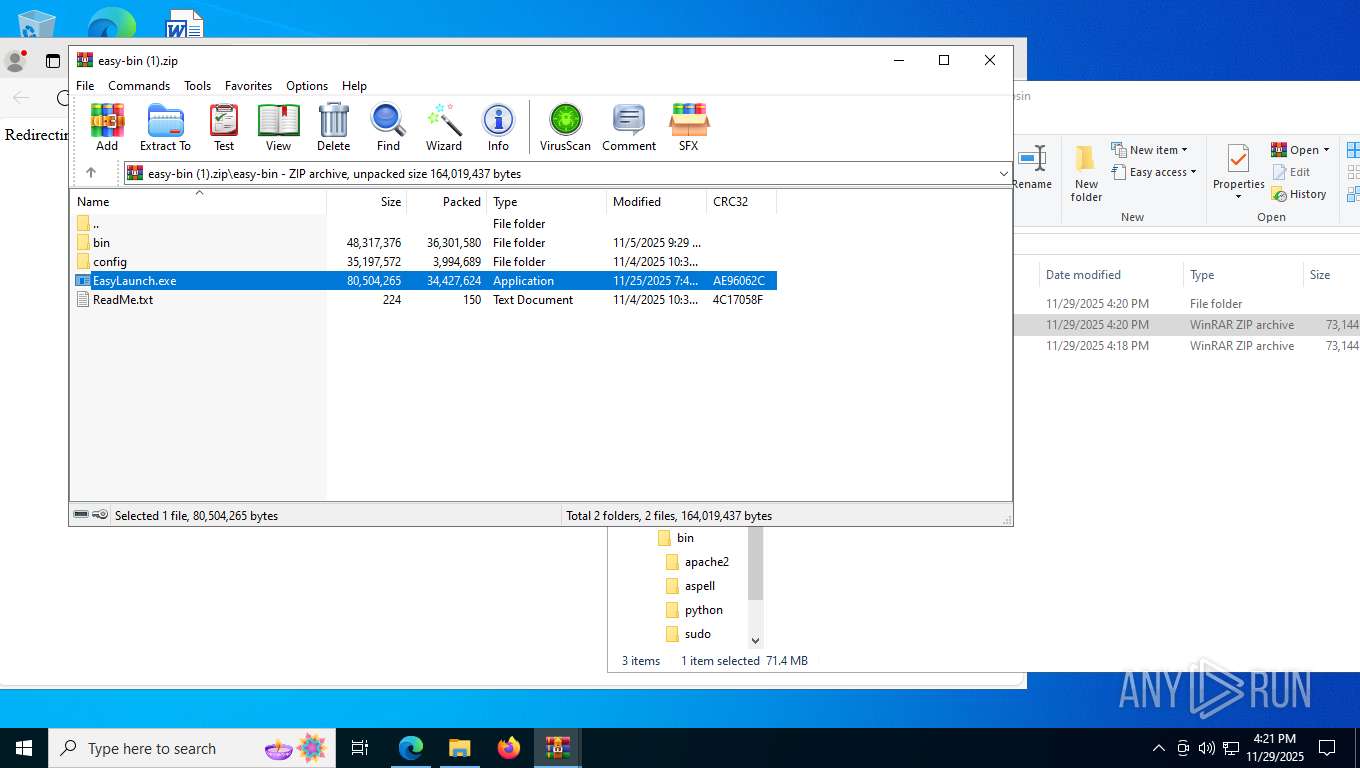Viewport: 1360px width, 768px height.
Task: Open Microsoft Edge from the taskbar
Action: pyautogui.click(x=411, y=748)
